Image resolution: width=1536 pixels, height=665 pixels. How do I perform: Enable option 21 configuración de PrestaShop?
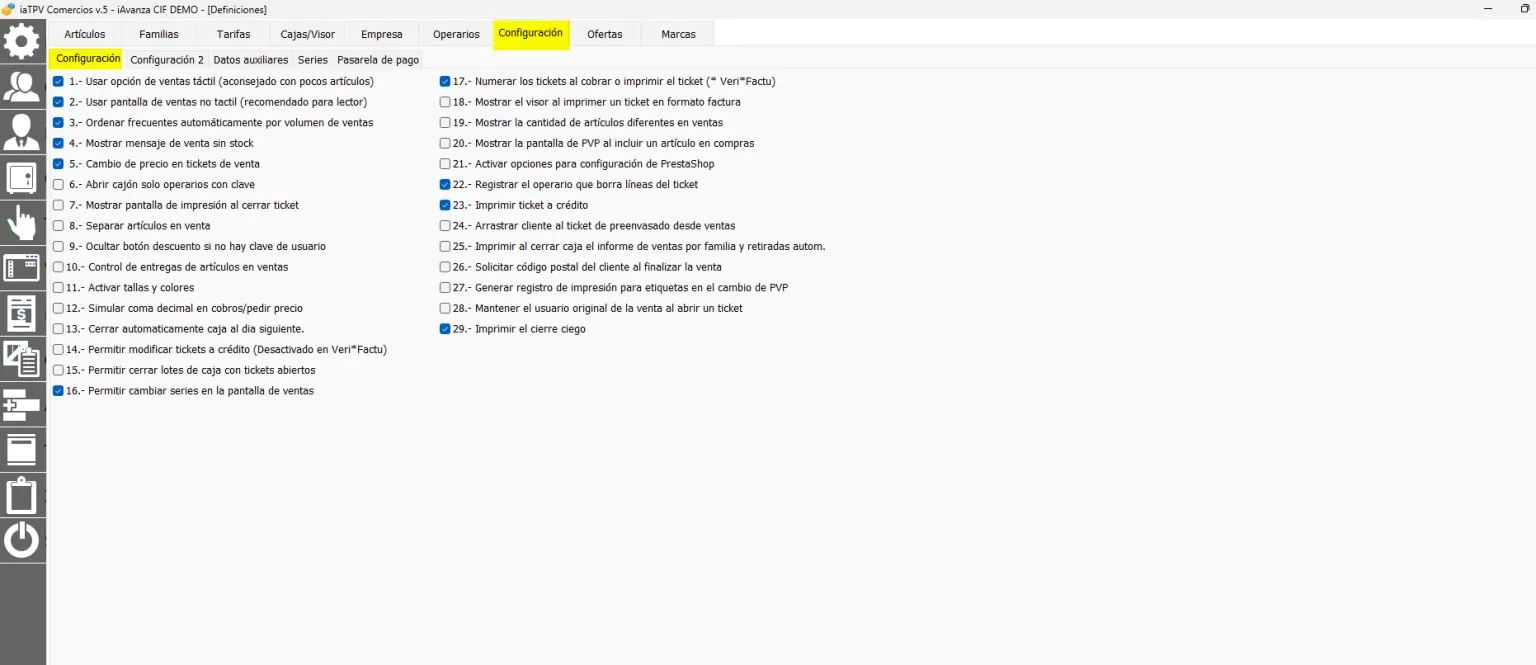point(445,164)
